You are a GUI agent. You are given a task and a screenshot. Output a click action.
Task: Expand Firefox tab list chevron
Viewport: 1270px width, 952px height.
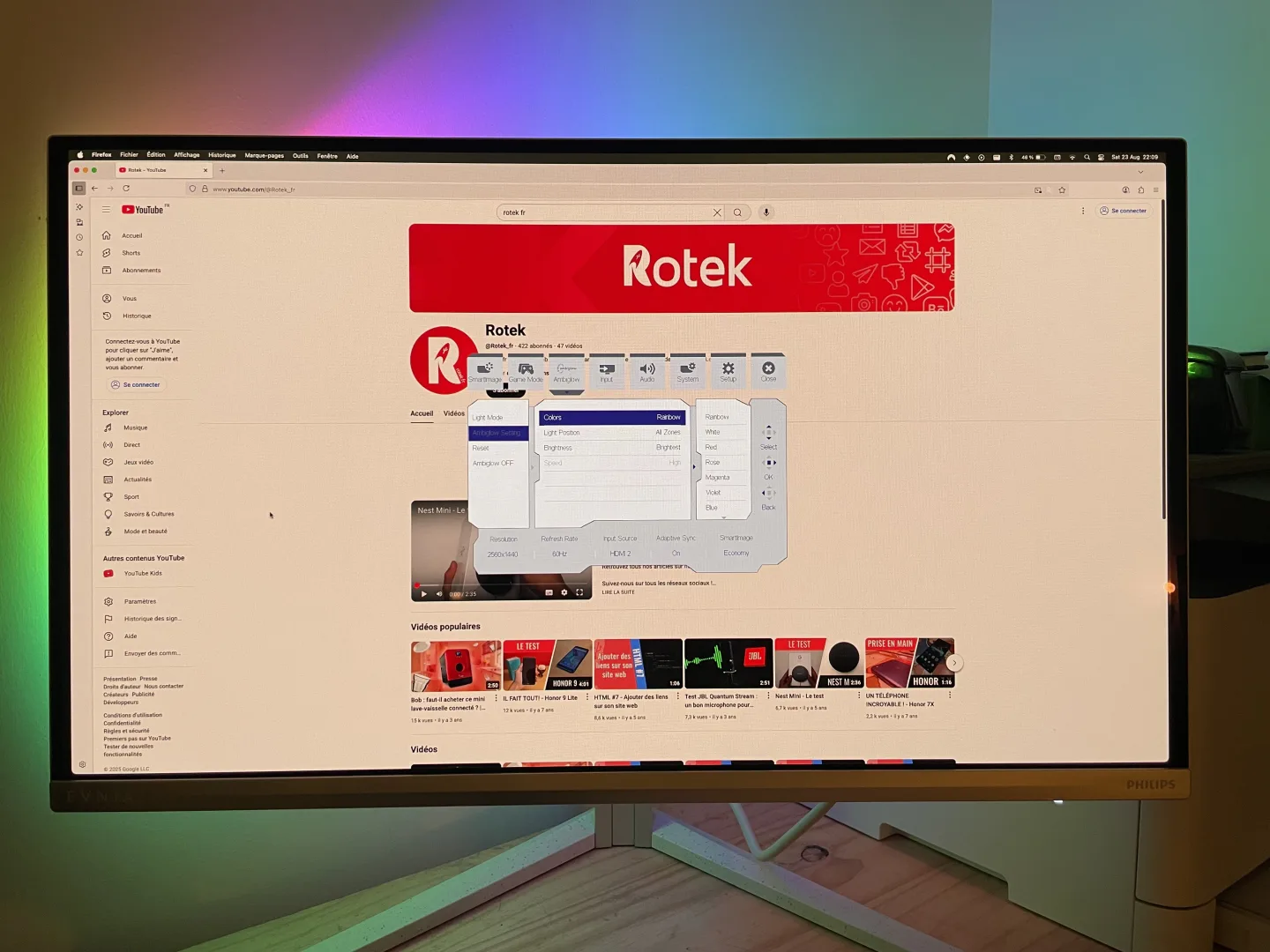pos(1140,172)
